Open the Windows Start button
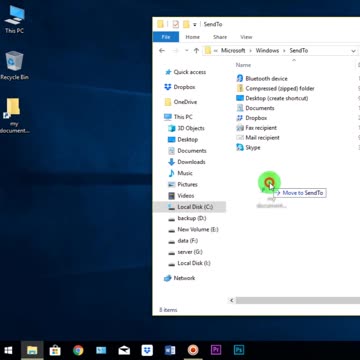Screen dimensions: 360x360 [8, 350]
